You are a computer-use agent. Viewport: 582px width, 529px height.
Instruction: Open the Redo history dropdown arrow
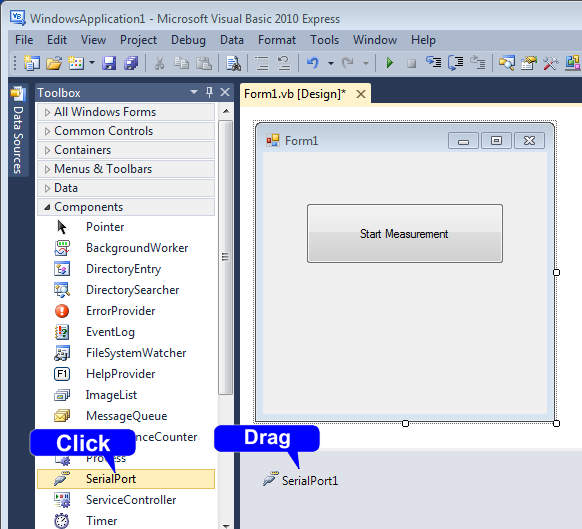tap(366, 63)
